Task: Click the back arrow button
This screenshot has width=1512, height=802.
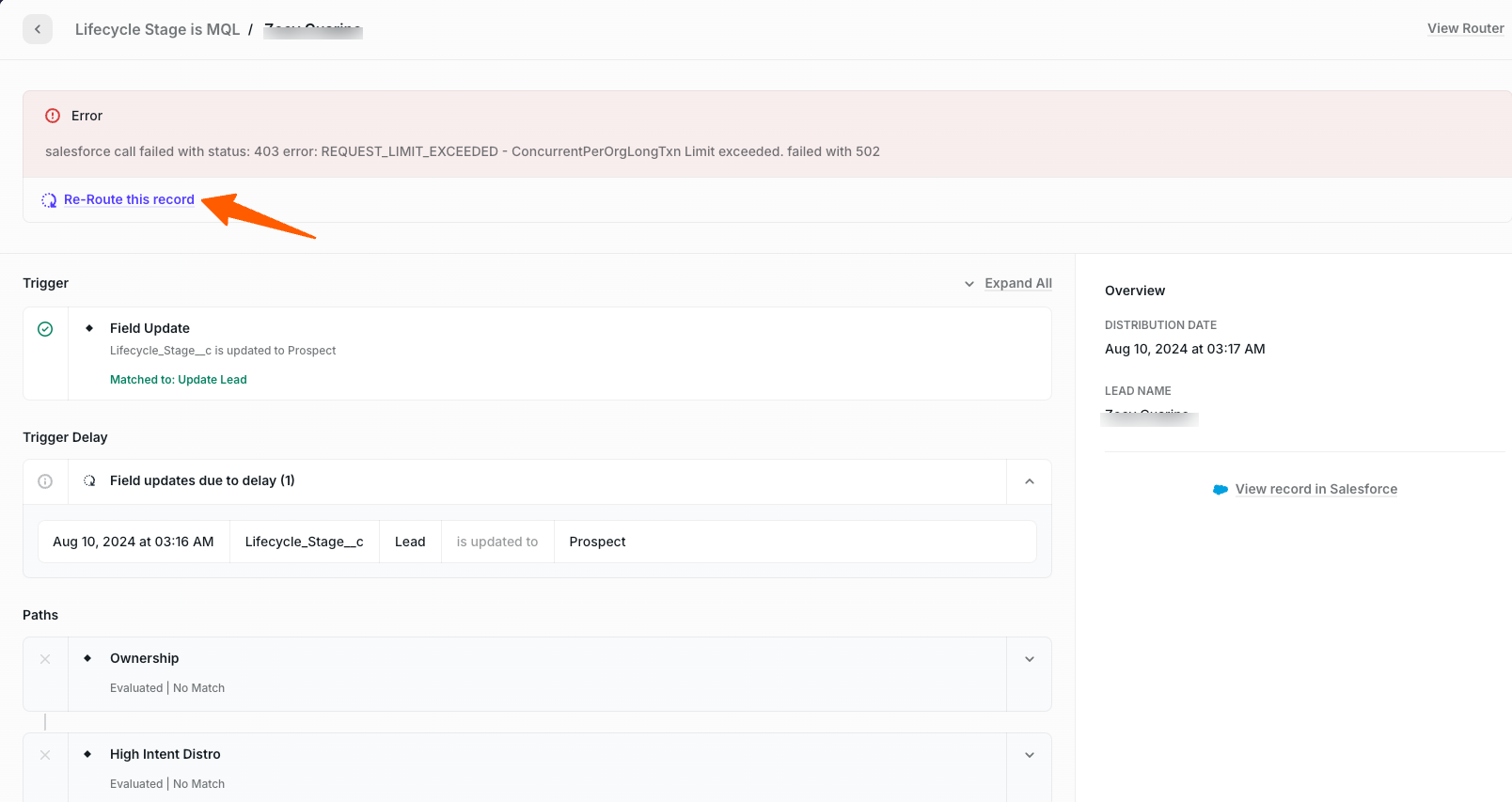Action: coord(38,29)
